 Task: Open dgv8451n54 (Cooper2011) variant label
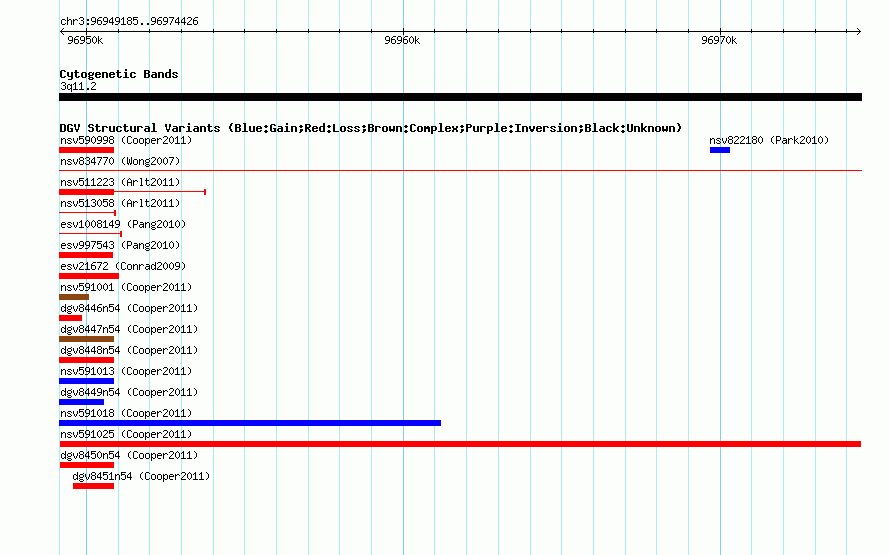(x=141, y=476)
